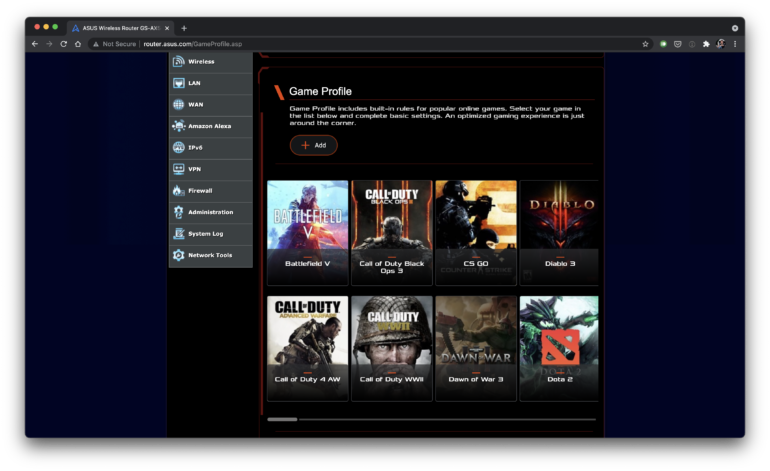
Task: Select Call of Duty Black Ops 3 card
Action: pos(391,232)
